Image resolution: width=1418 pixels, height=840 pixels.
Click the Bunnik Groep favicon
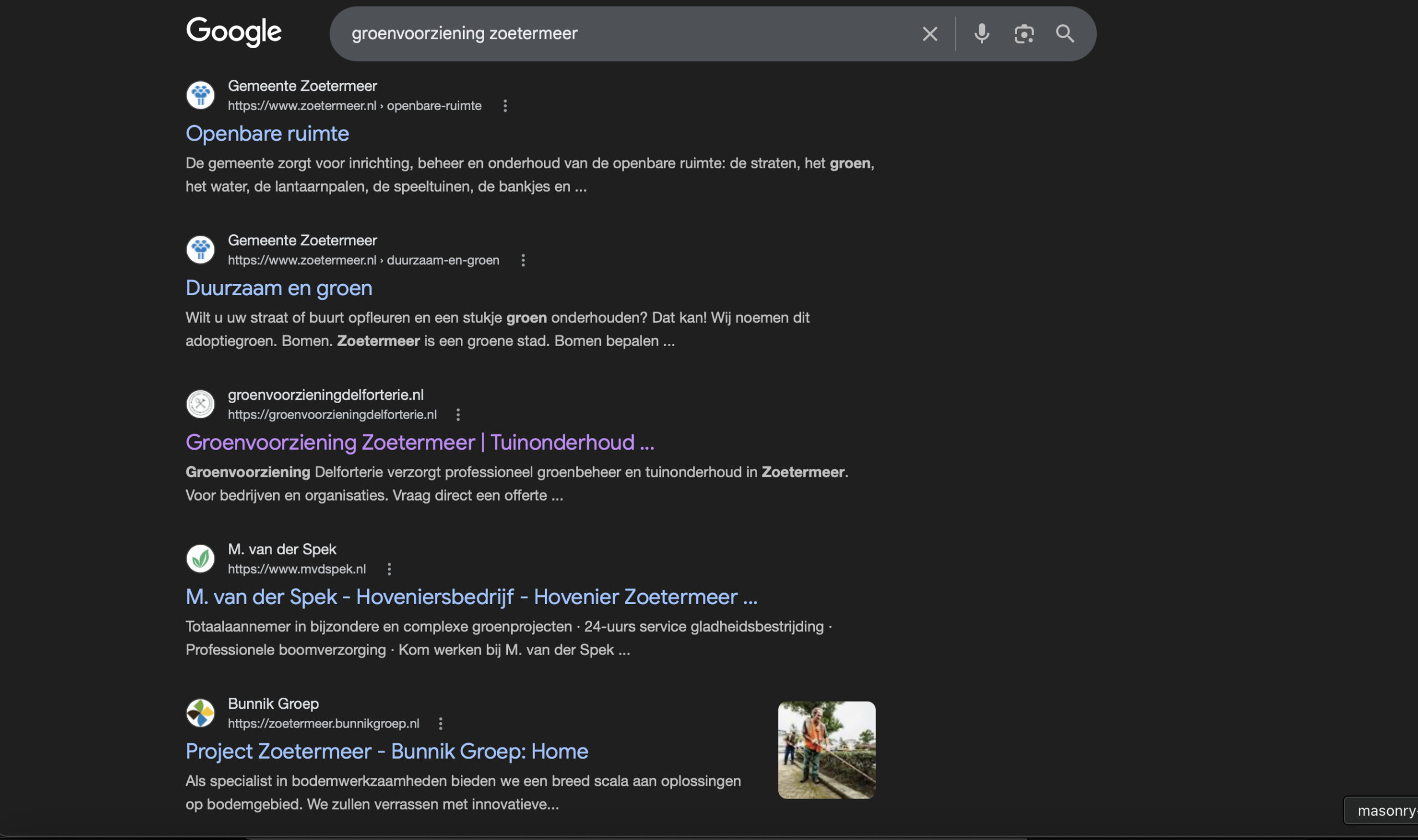200,713
